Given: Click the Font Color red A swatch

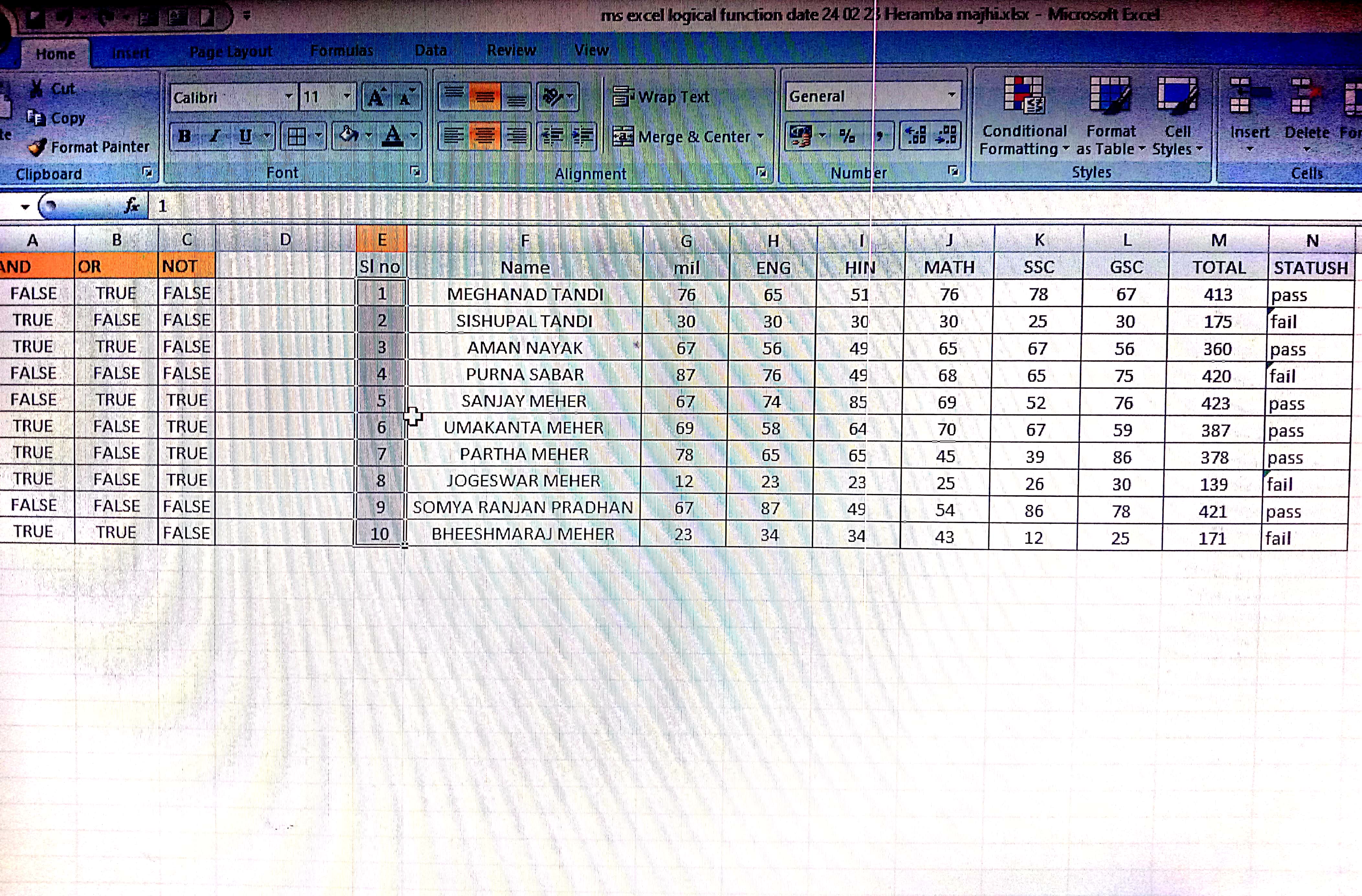Looking at the screenshot, I should click(x=393, y=136).
